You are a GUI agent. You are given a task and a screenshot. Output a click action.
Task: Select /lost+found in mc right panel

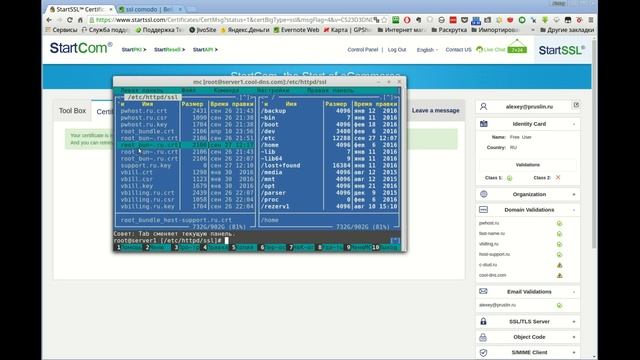coord(280,165)
